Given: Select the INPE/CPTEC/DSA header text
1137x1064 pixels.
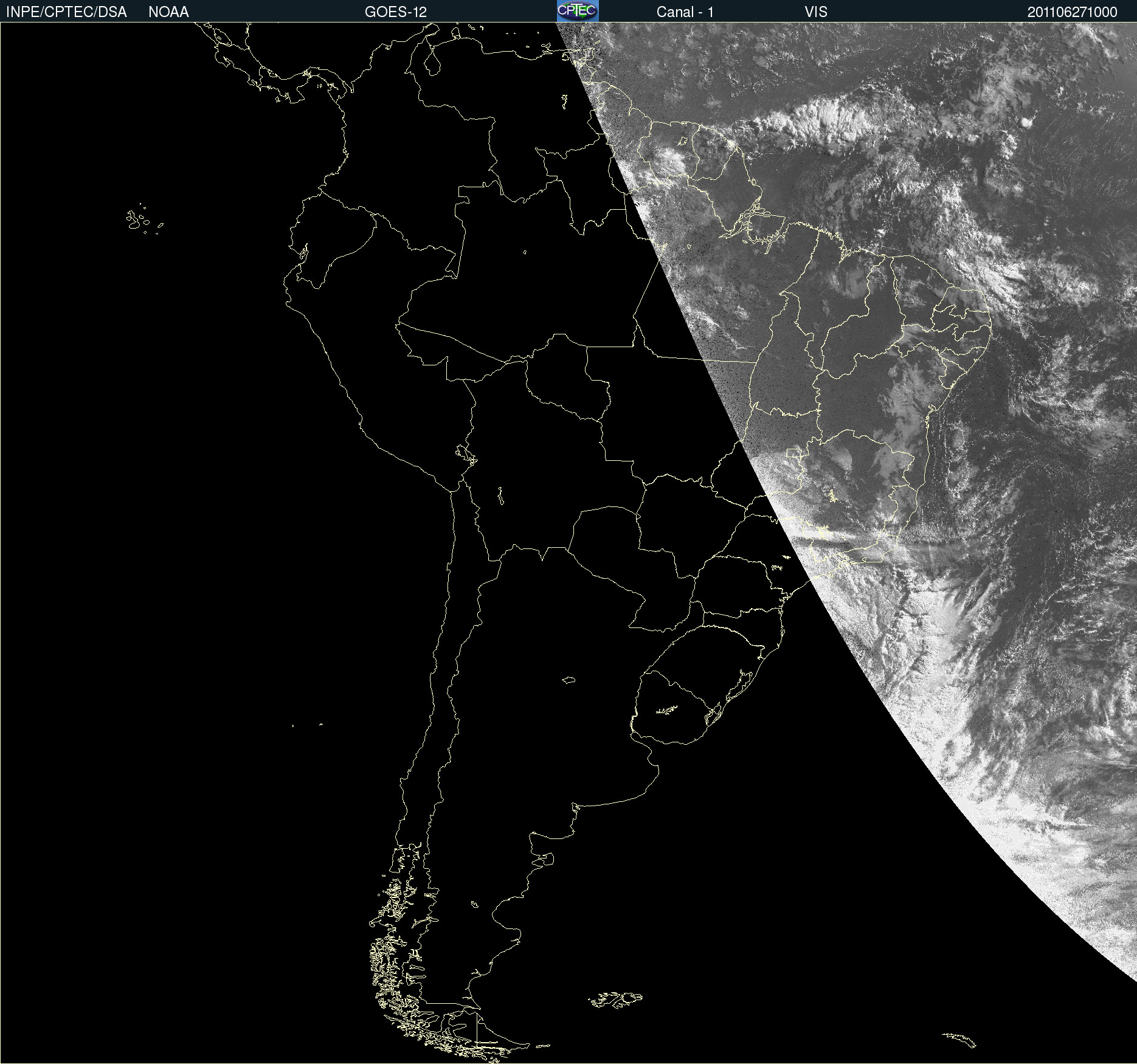Looking at the screenshot, I should click(x=66, y=12).
